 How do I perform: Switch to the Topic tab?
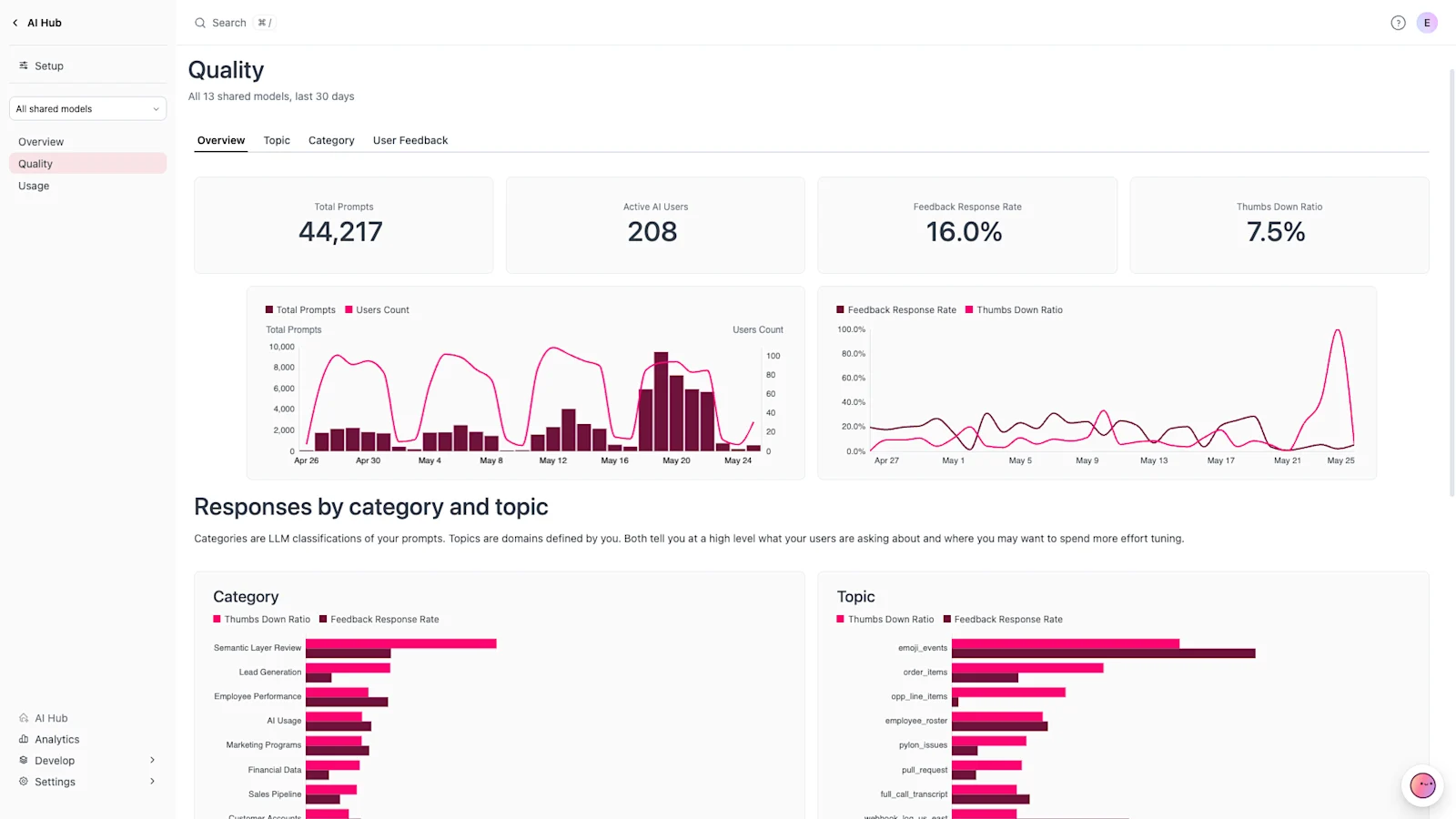(277, 140)
